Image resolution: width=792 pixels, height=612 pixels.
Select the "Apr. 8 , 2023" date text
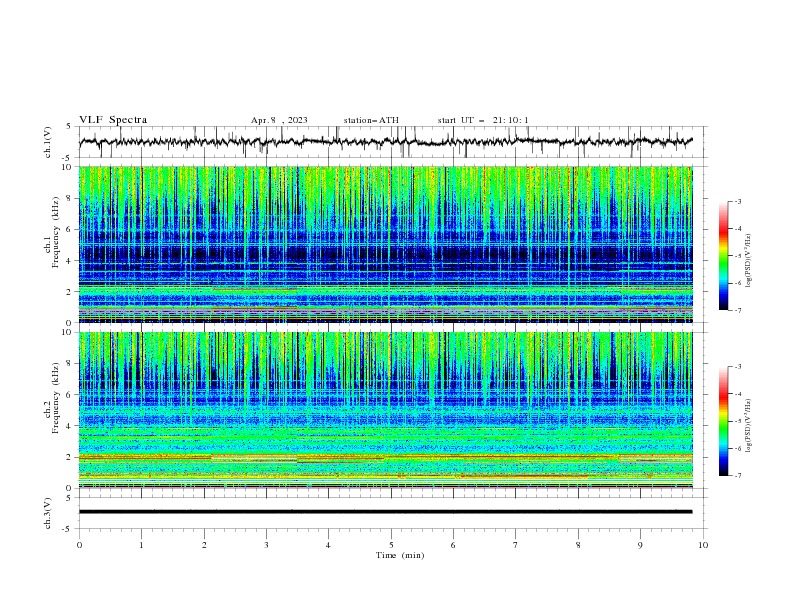pyautogui.click(x=279, y=120)
